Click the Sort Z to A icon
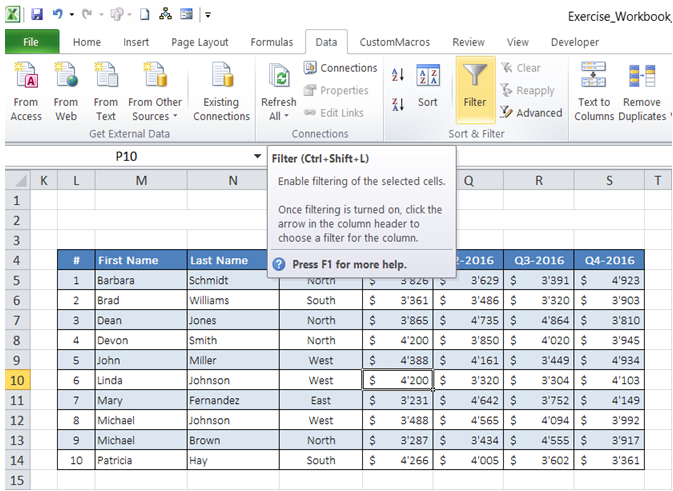Viewport: 673px width, 491px height. tap(397, 104)
